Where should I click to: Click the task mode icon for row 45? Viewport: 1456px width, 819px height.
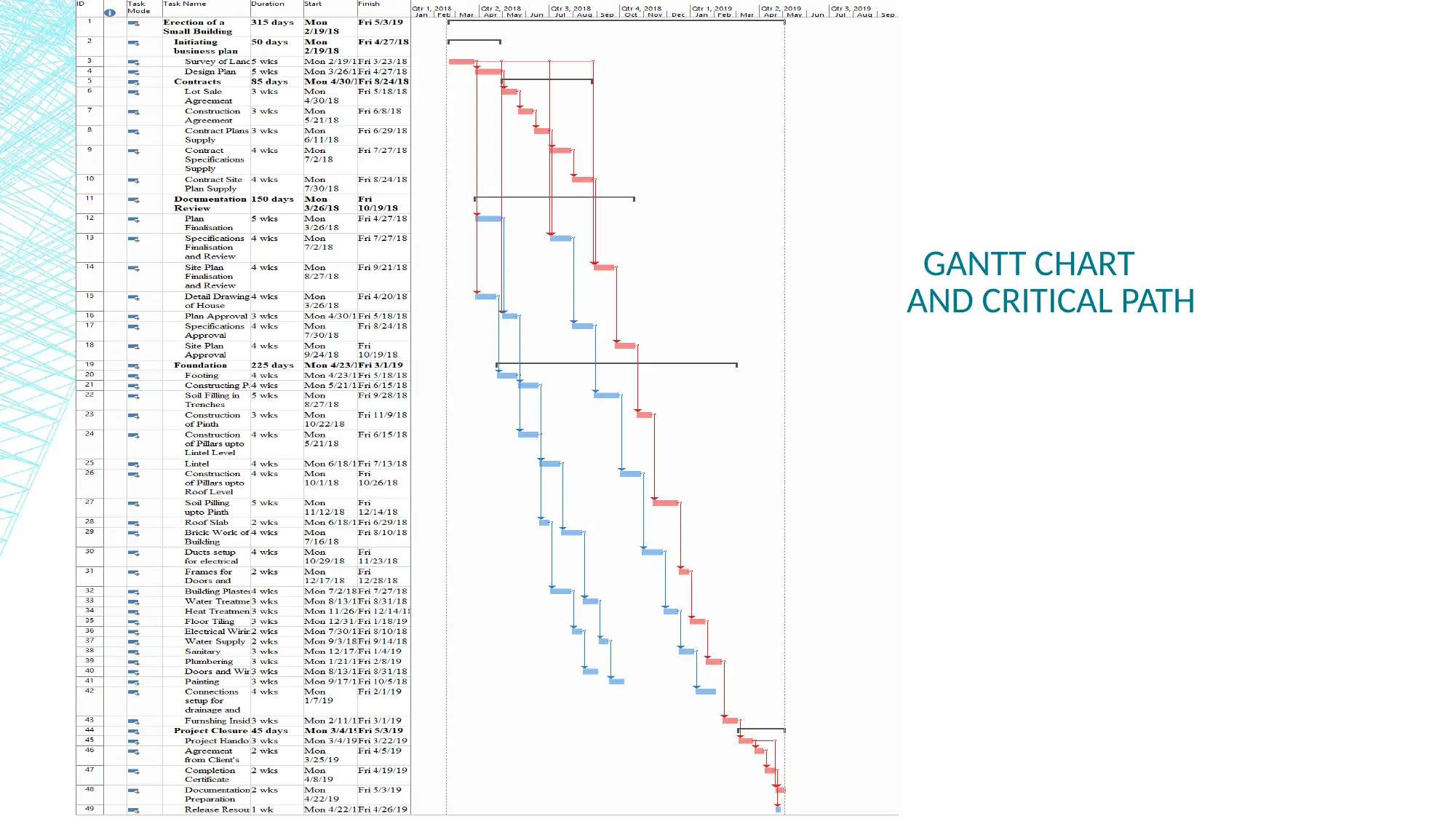pyautogui.click(x=132, y=740)
